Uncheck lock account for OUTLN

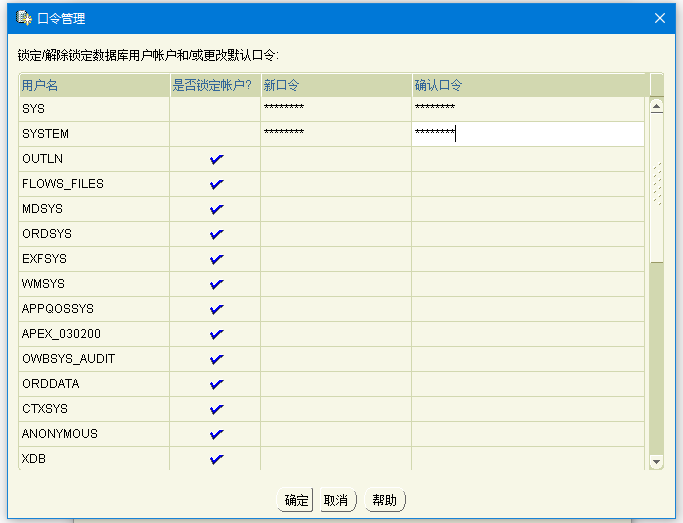(216, 159)
